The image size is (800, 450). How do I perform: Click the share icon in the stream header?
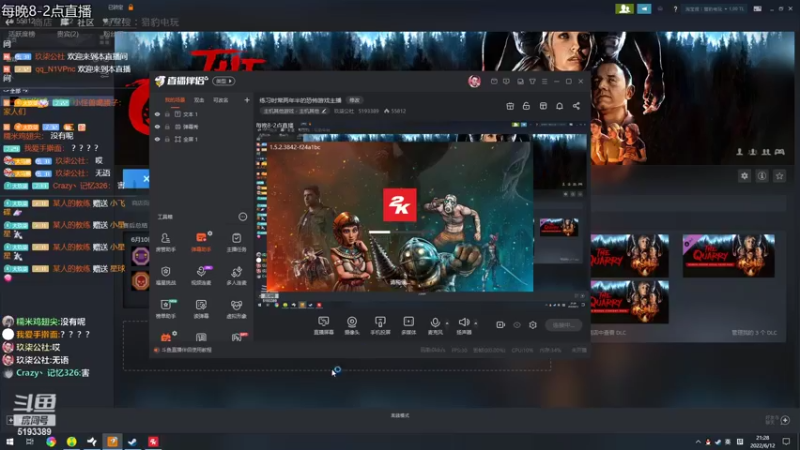[x=576, y=106]
